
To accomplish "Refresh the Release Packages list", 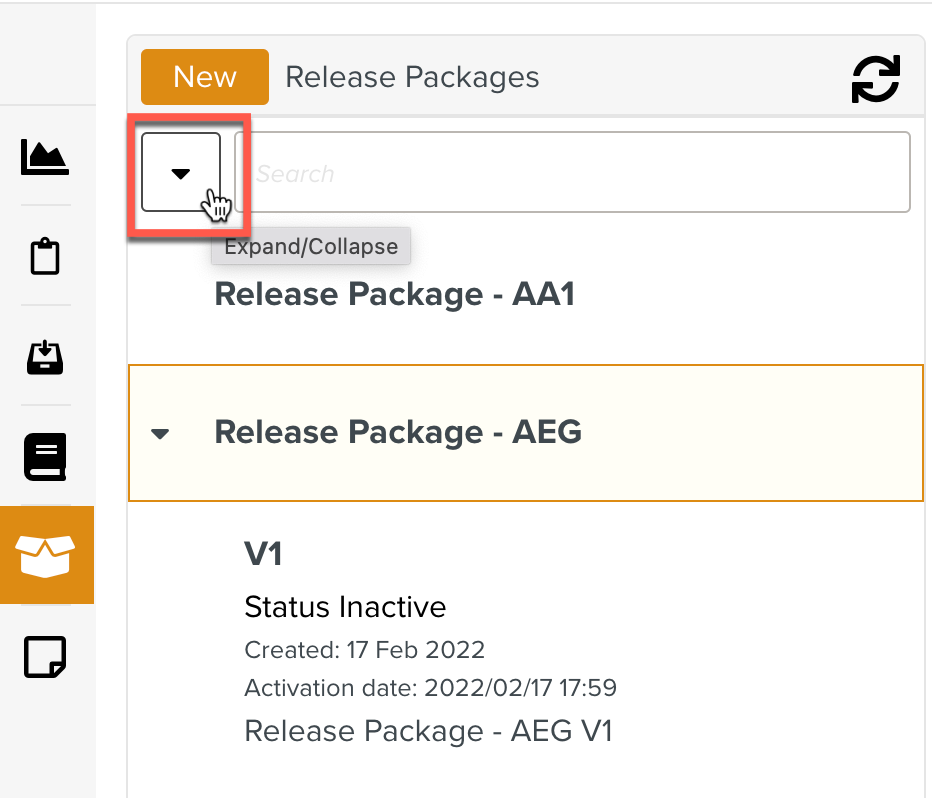I will tap(875, 79).
